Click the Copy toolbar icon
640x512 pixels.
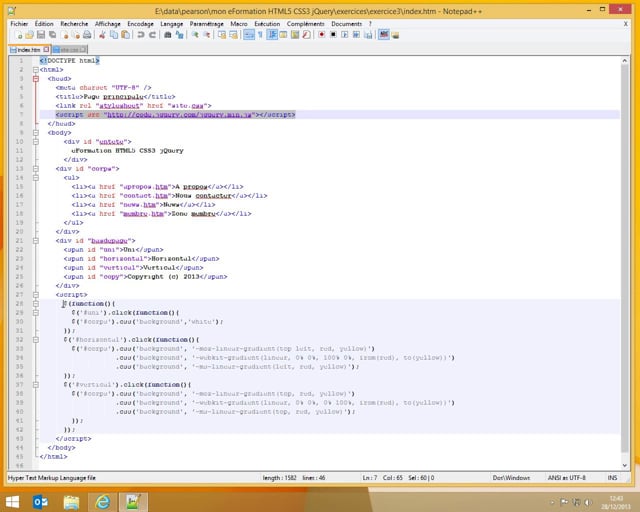tap(114, 35)
